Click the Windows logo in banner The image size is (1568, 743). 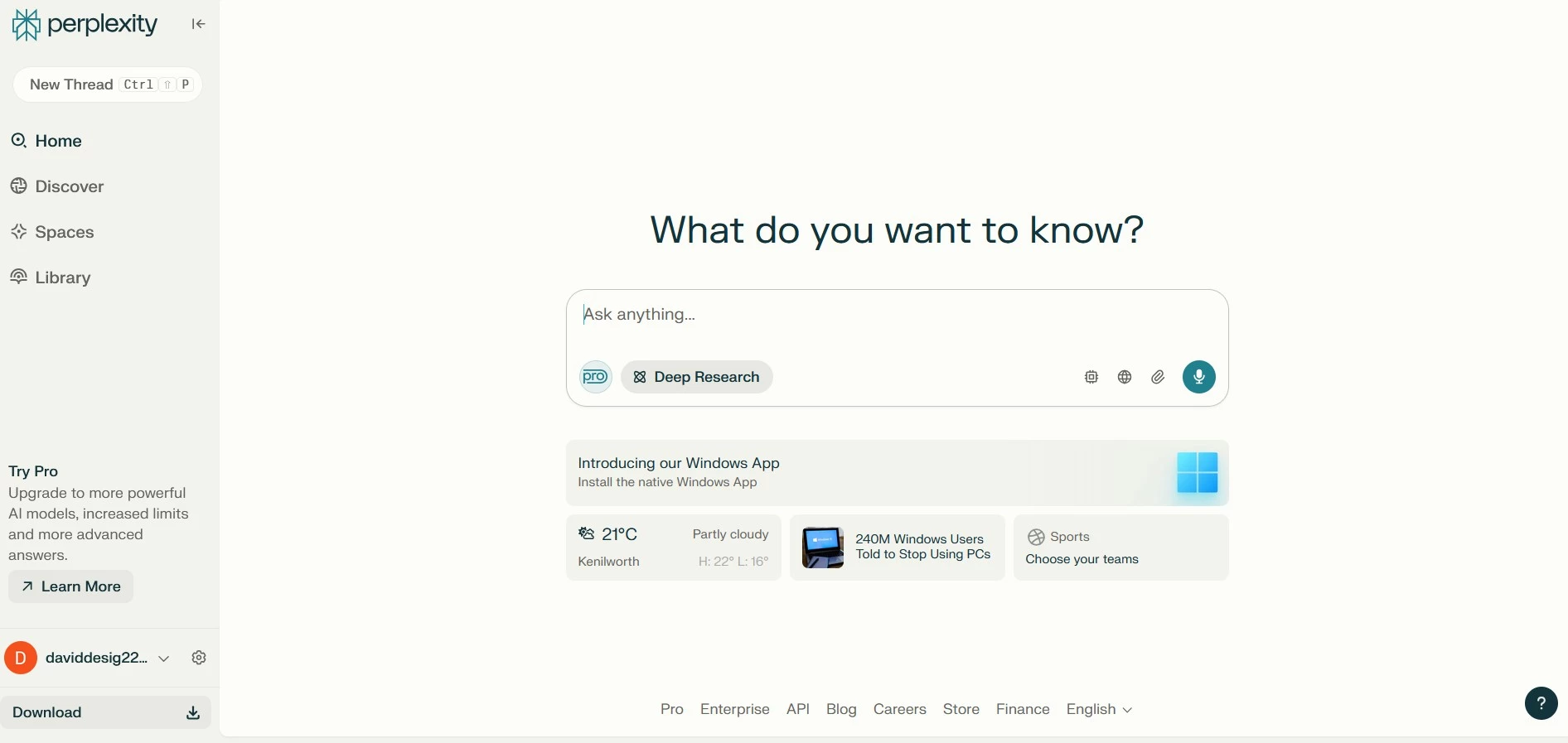1198,472
